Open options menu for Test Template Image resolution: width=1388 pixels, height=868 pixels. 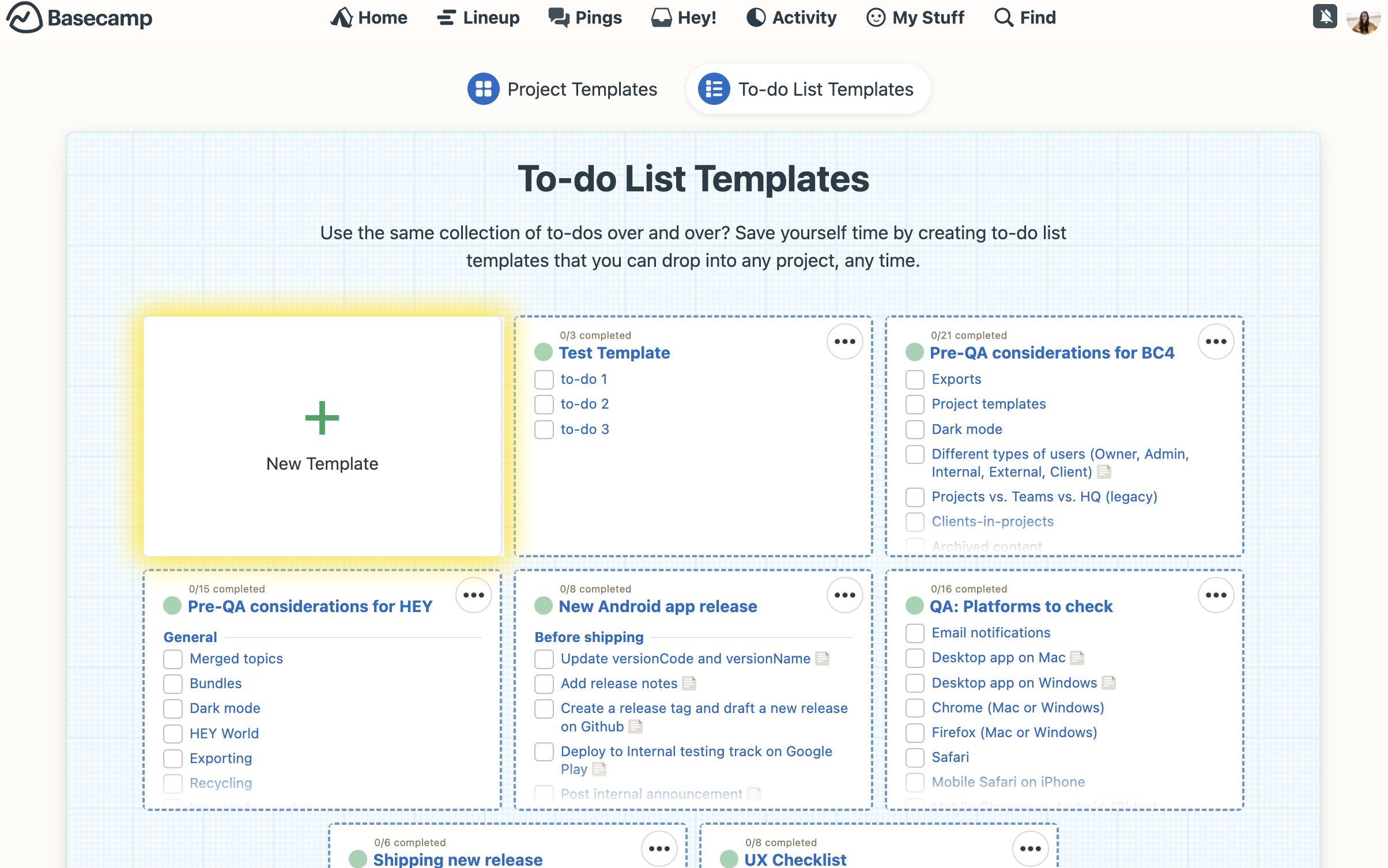844,341
